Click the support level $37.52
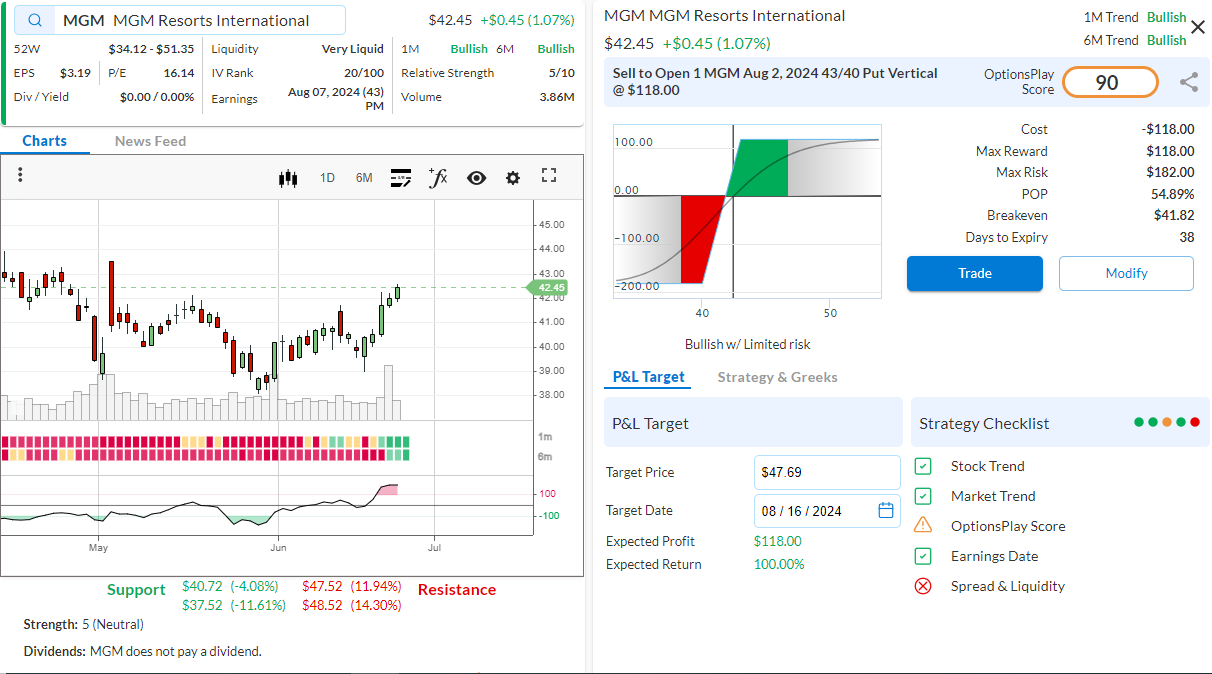The height and width of the screenshot is (674, 1212). (204, 605)
